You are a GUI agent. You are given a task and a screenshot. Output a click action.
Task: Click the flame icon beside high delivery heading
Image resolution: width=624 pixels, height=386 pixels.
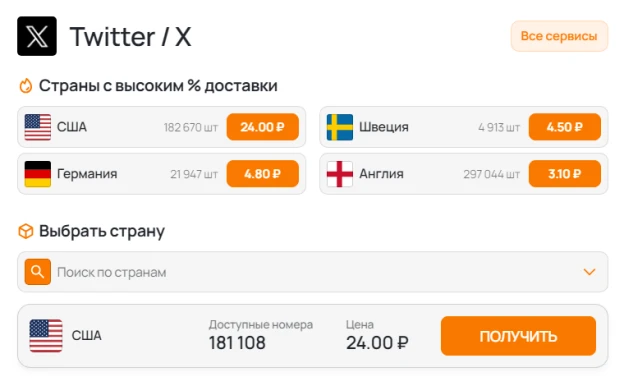[26, 86]
